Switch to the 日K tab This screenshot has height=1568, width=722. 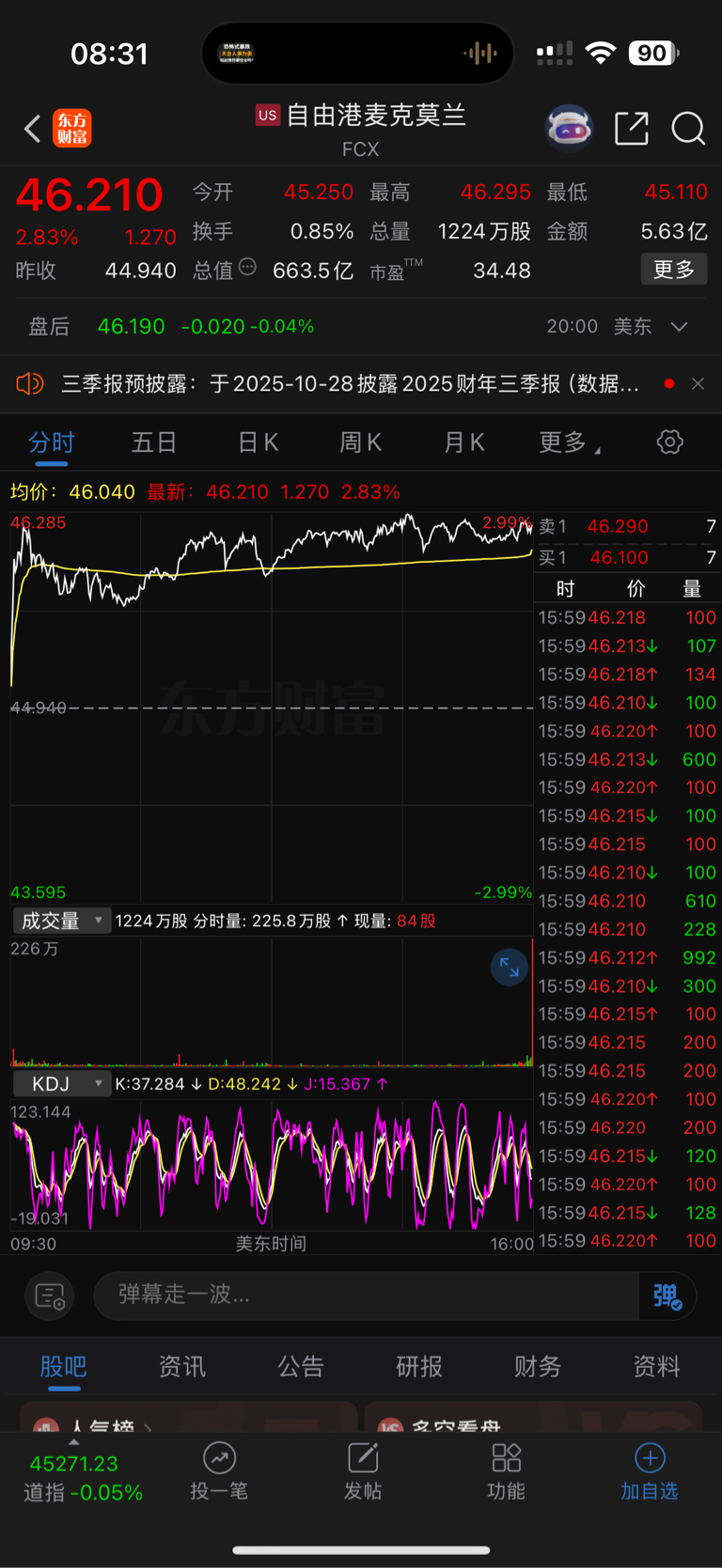click(259, 442)
